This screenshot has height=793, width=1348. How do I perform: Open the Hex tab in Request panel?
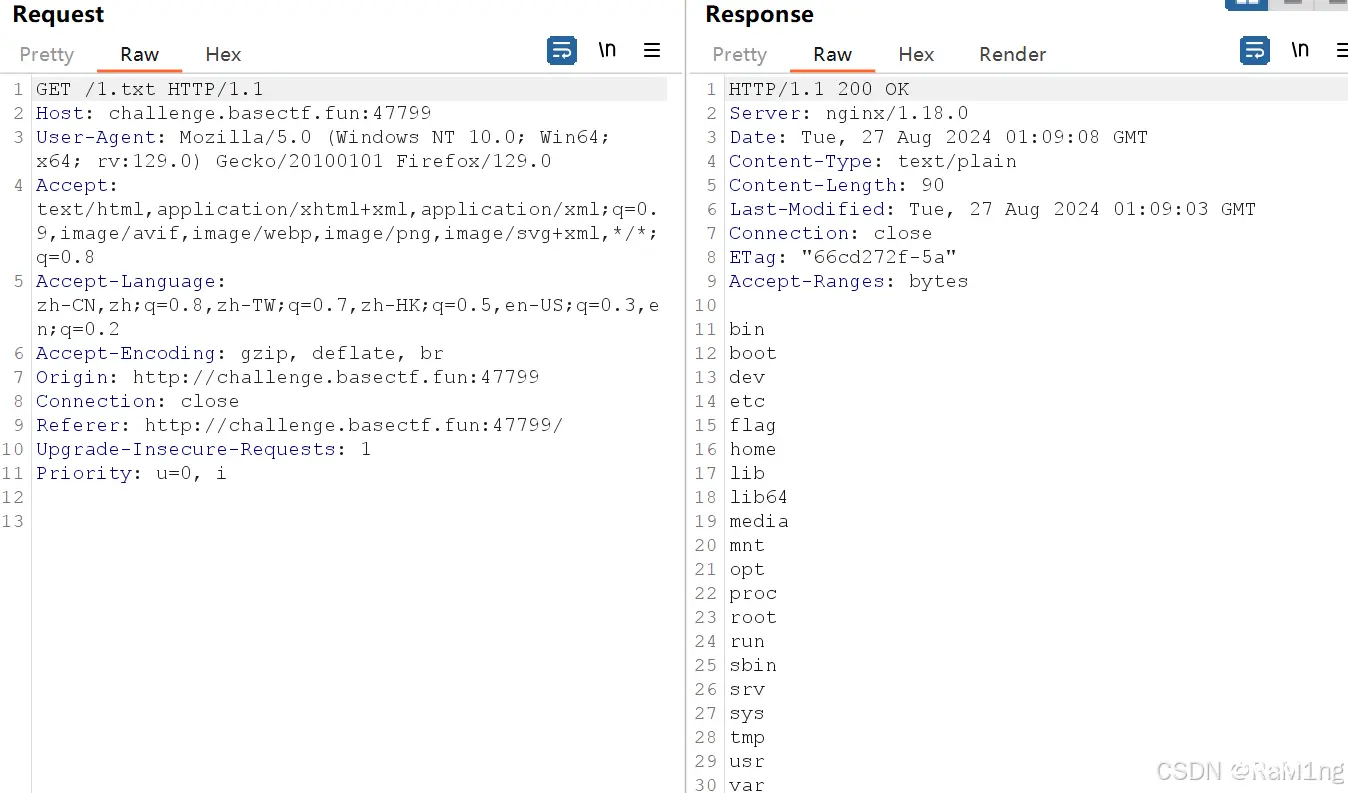223,54
